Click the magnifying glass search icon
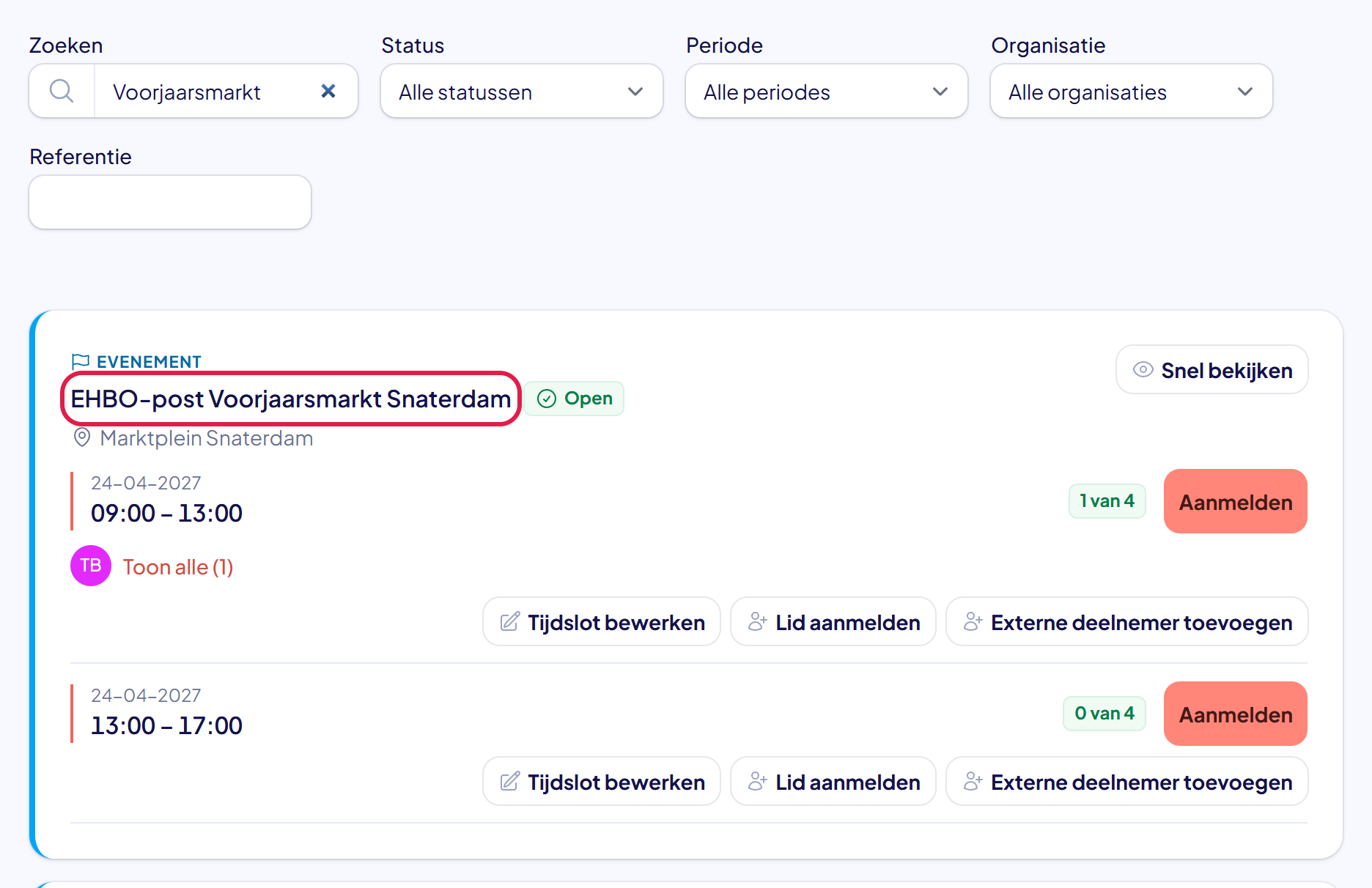 click(62, 92)
